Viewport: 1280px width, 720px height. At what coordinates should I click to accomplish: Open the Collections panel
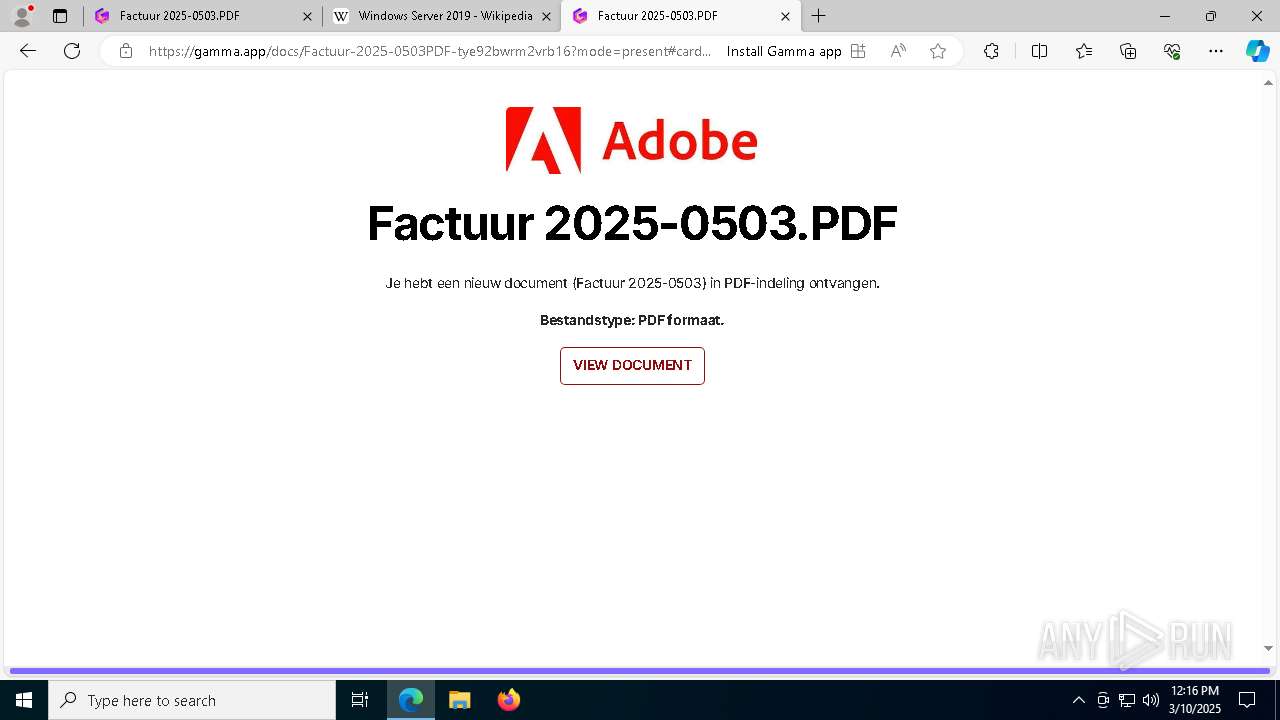pyautogui.click(x=1128, y=51)
